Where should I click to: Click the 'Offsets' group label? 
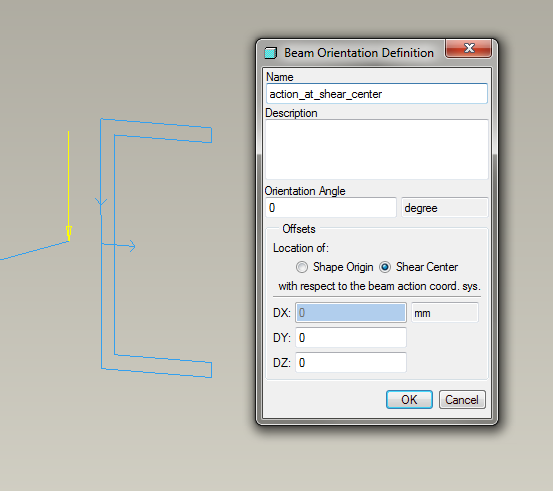coord(299,229)
